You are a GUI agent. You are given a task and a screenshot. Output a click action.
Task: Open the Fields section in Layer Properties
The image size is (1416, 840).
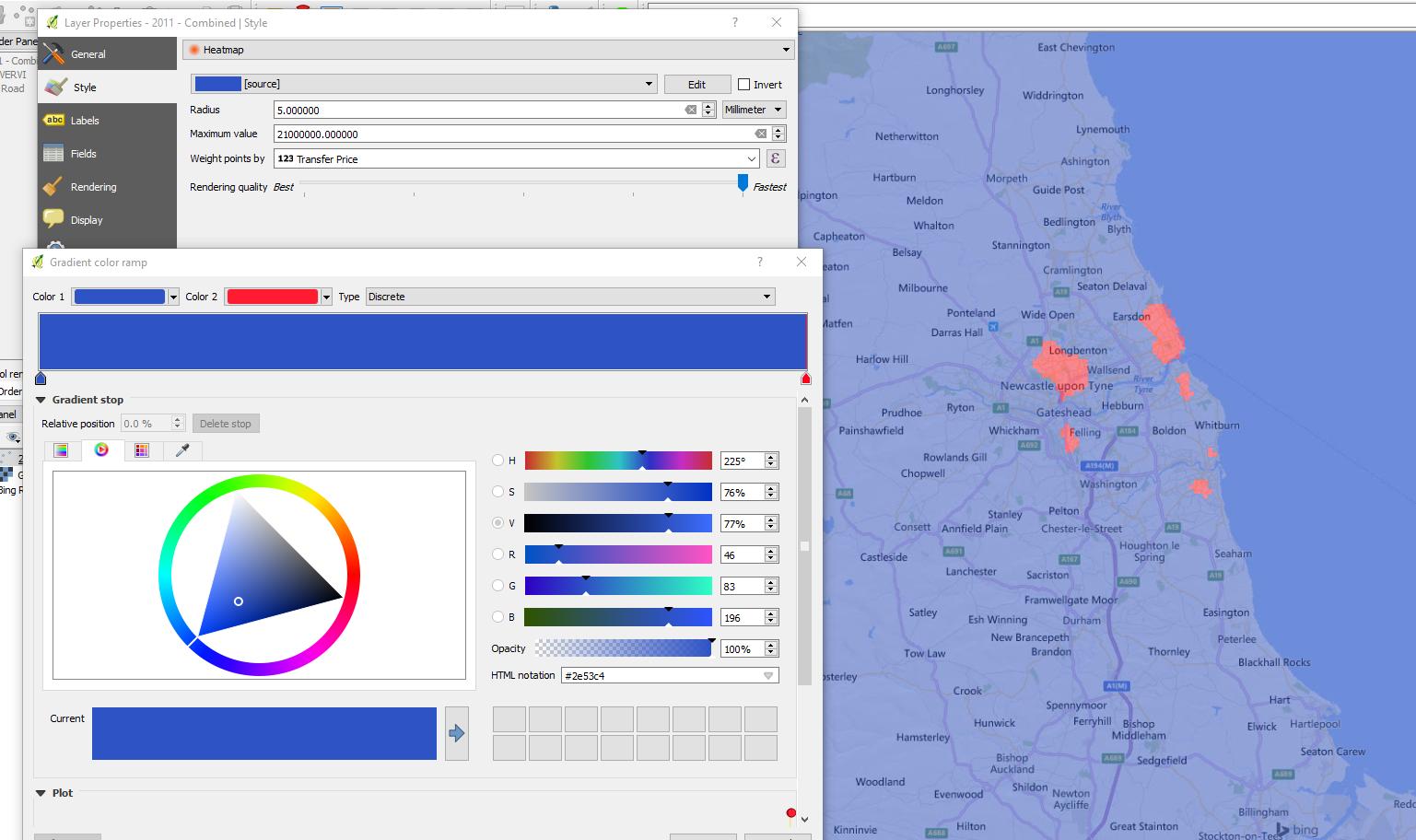[x=107, y=154]
